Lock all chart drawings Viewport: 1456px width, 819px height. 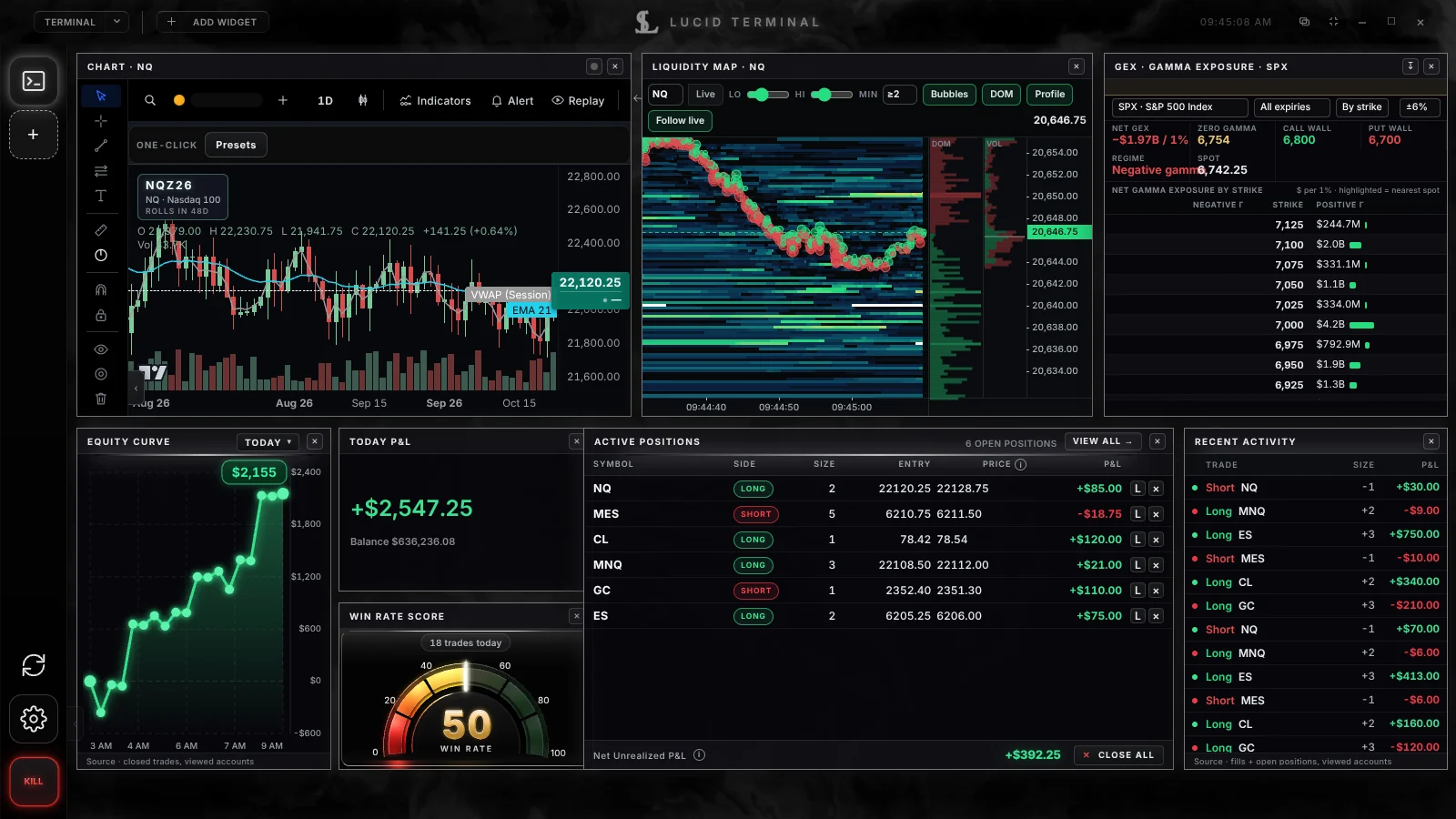click(x=101, y=315)
